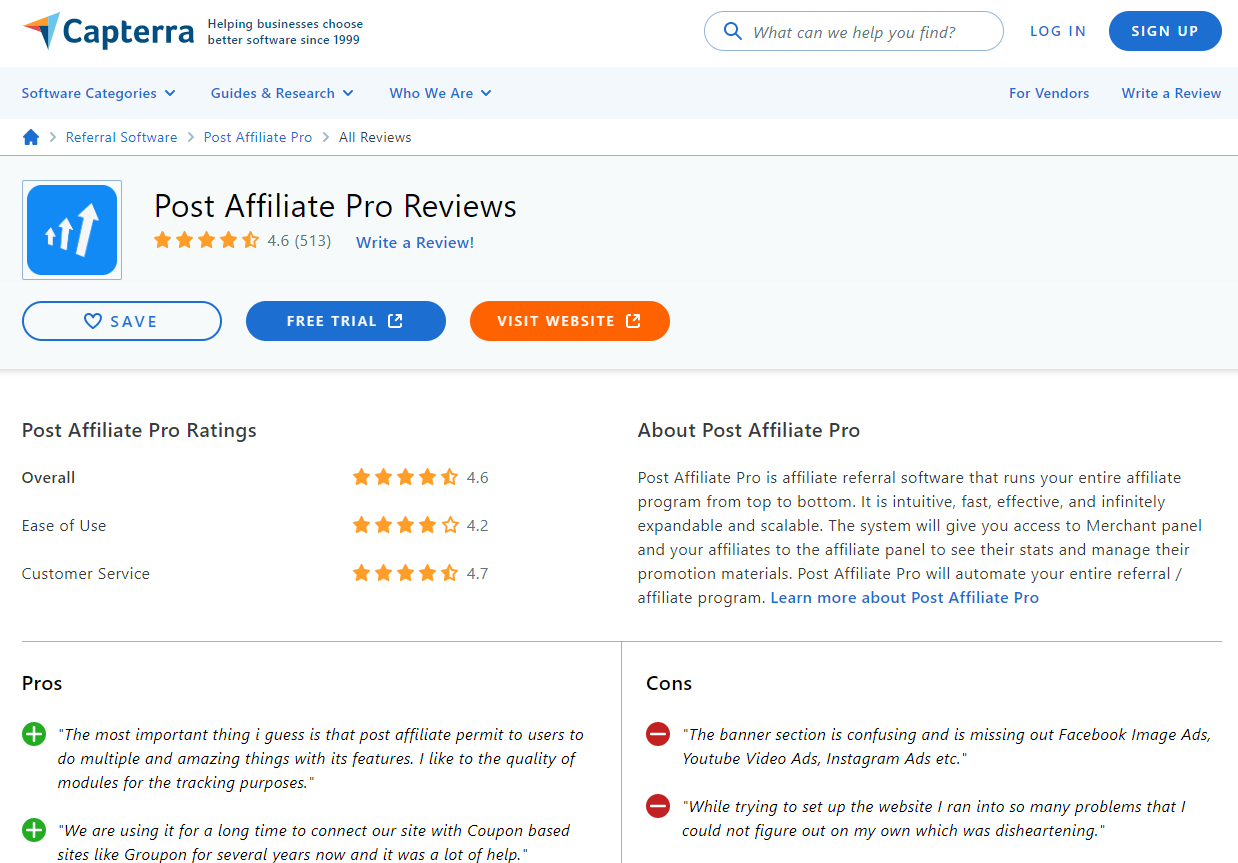Select For Vendors in the navigation
1238x863 pixels.
tap(1049, 93)
